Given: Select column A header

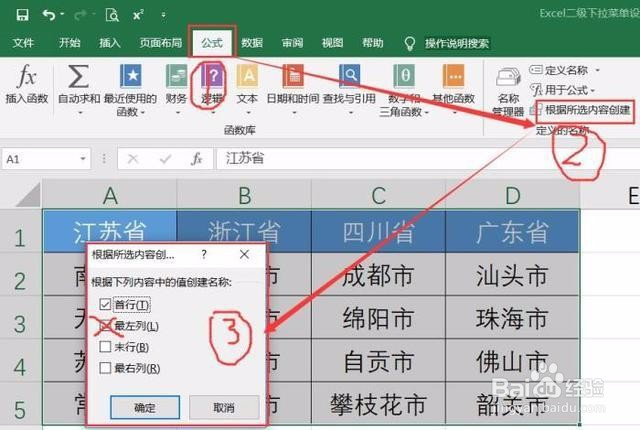Looking at the screenshot, I should click(110, 195).
